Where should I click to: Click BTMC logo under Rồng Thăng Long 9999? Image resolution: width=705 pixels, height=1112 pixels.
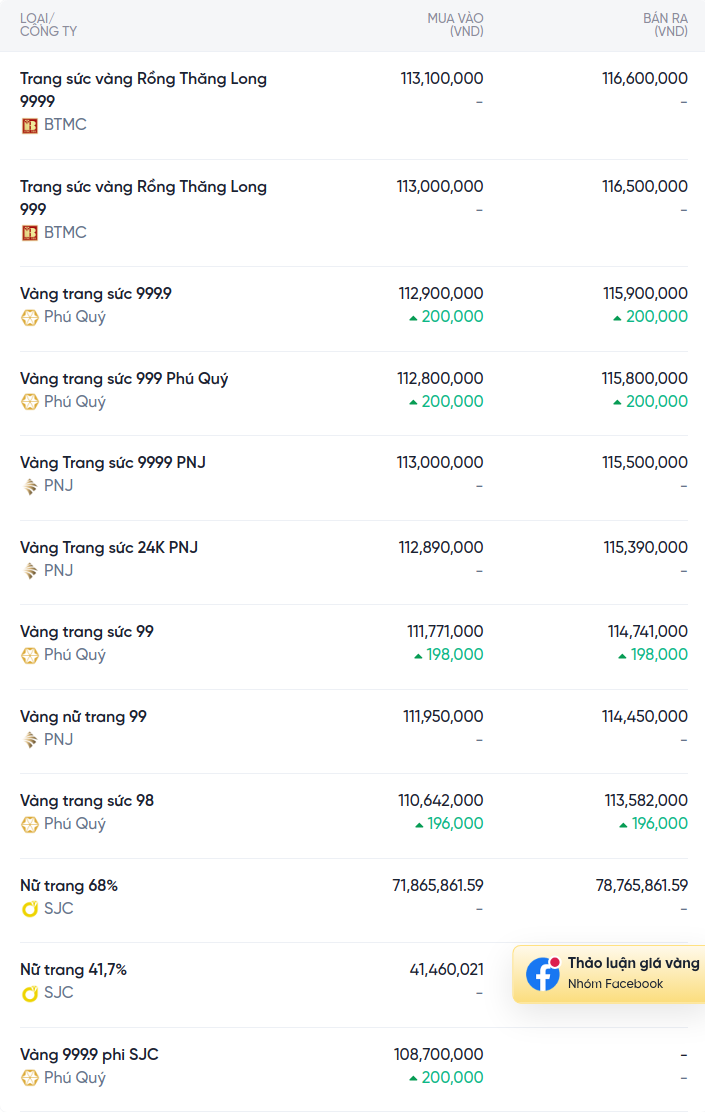pos(29,126)
